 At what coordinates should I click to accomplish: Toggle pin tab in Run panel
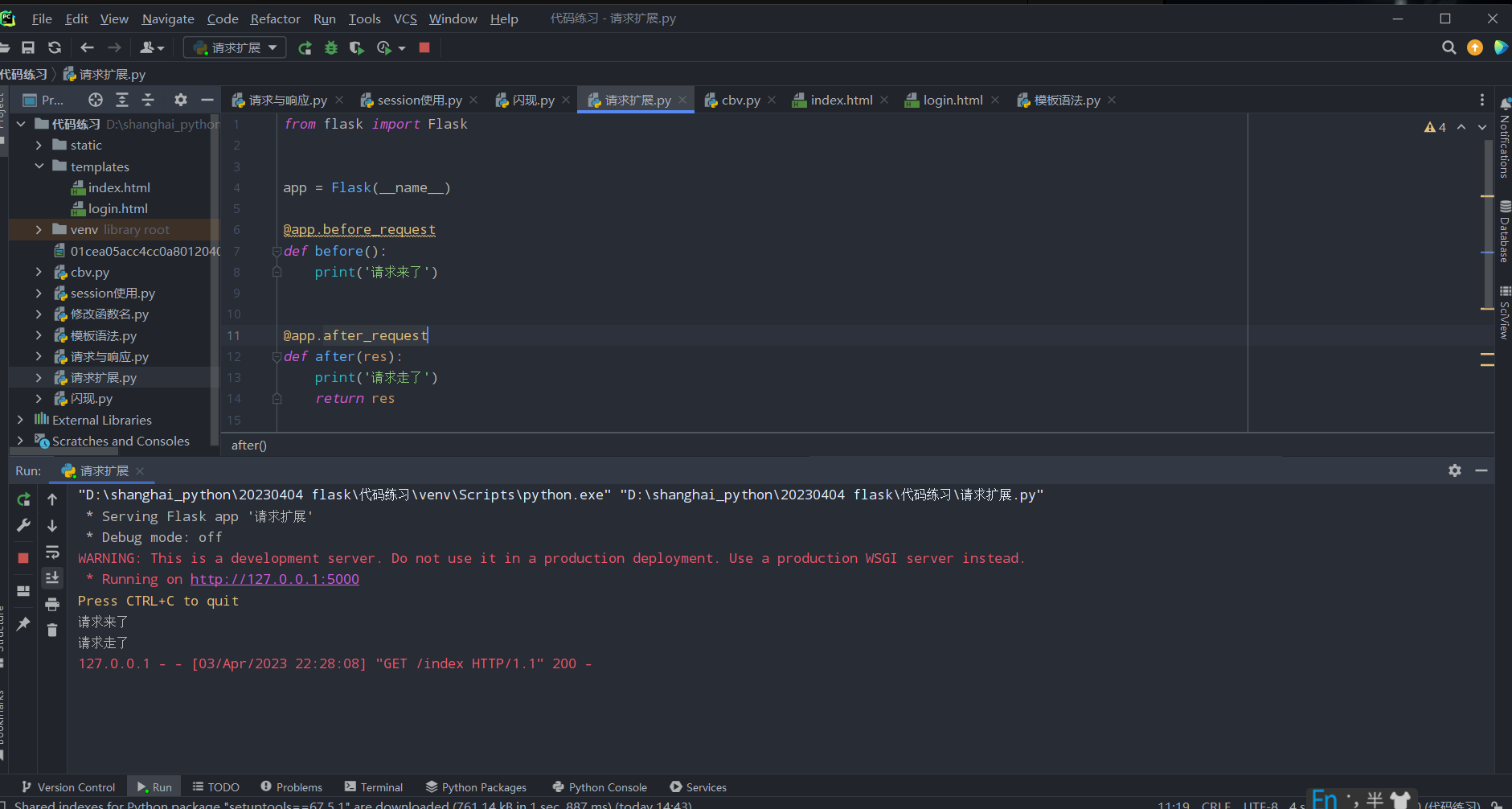pos(23,624)
